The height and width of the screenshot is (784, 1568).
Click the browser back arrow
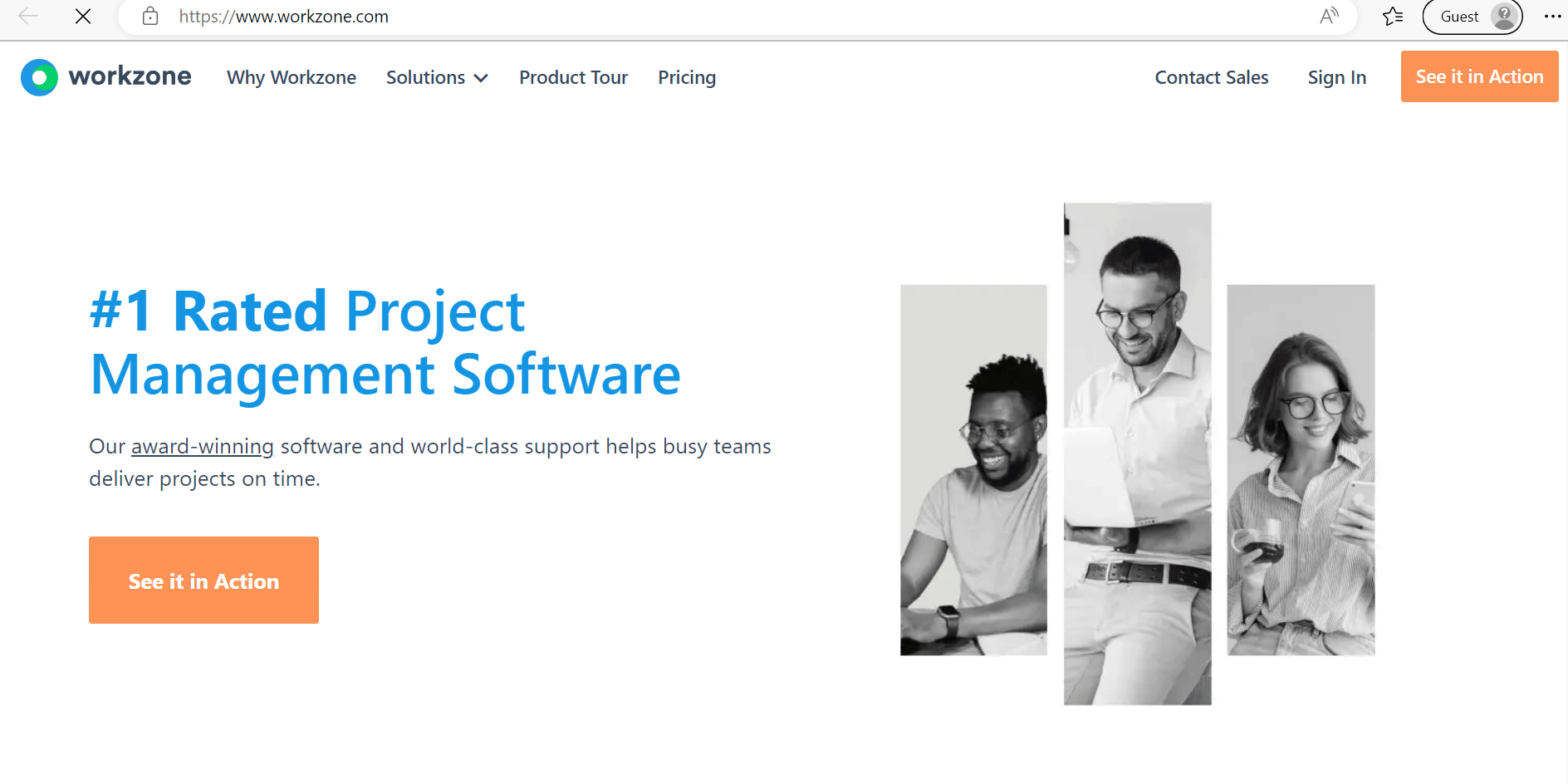[28, 16]
